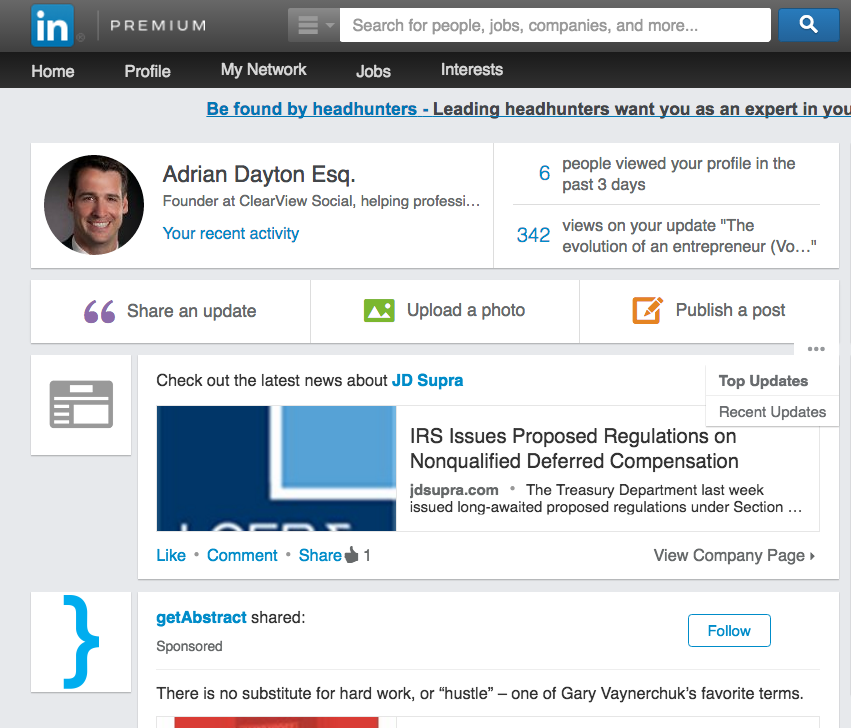Open the My Network menu
This screenshot has height=728, width=851.
pyautogui.click(x=263, y=69)
